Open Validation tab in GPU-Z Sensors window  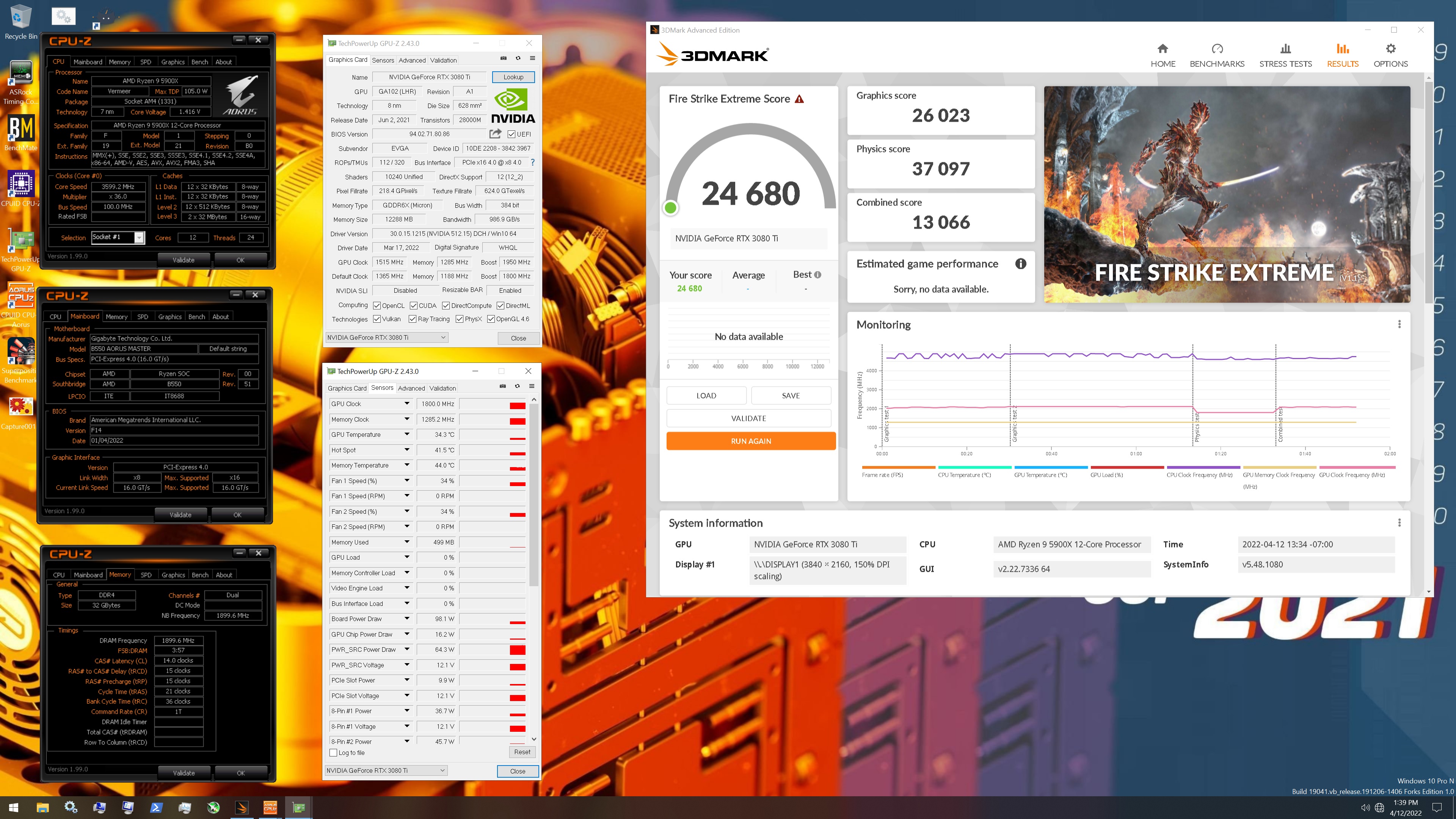[442, 388]
